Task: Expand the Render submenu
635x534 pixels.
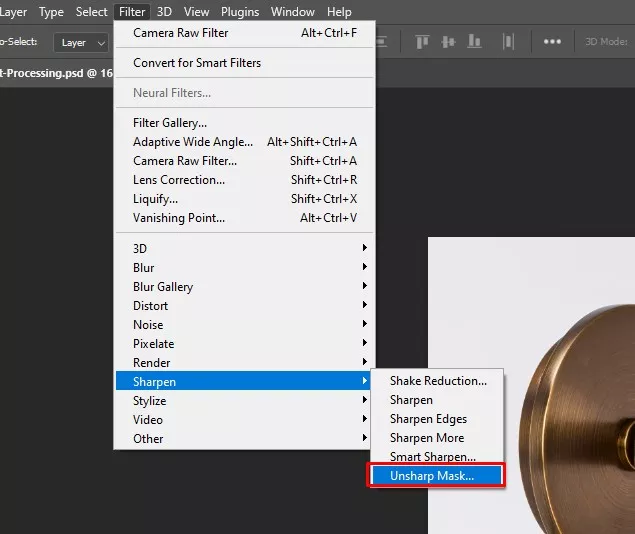Action: (x=245, y=362)
